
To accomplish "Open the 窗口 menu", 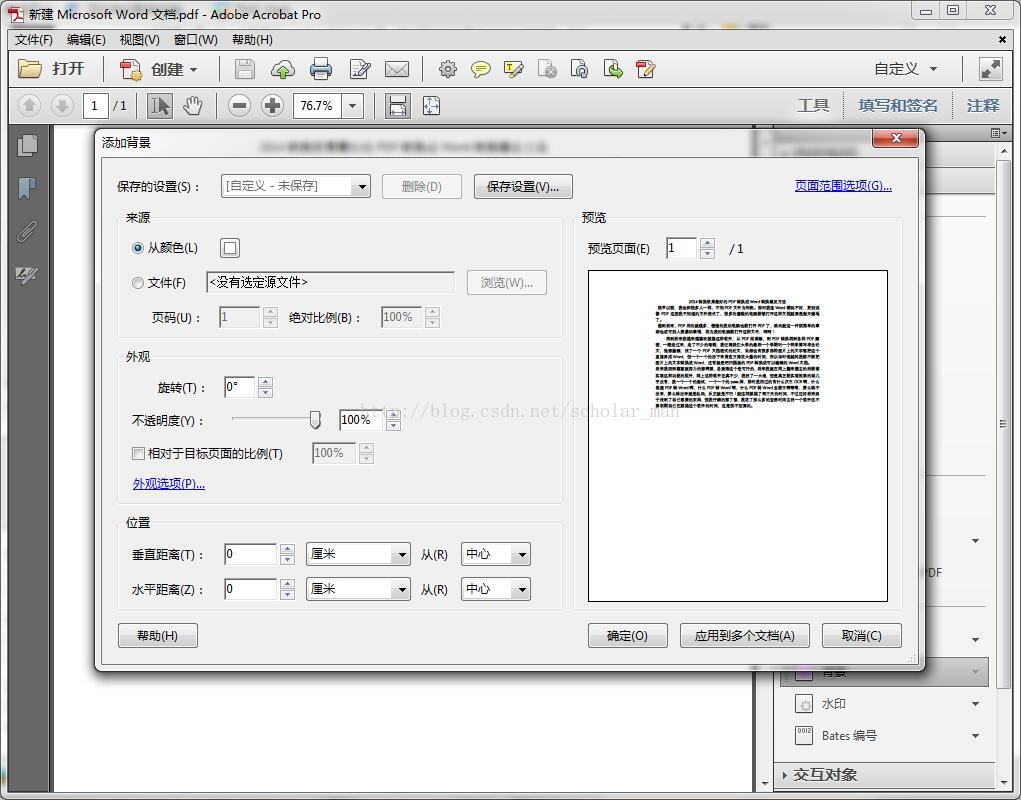I will point(195,40).
